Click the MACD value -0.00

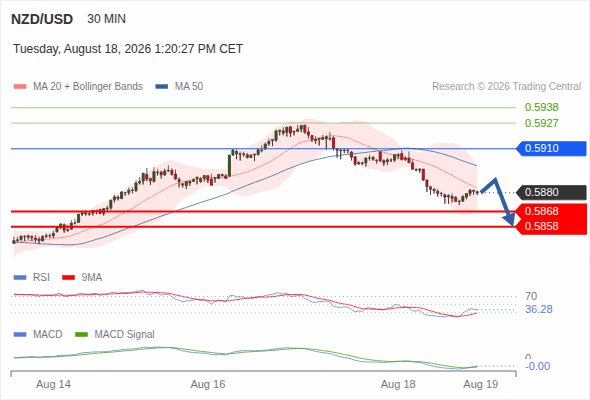click(x=537, y=366)
